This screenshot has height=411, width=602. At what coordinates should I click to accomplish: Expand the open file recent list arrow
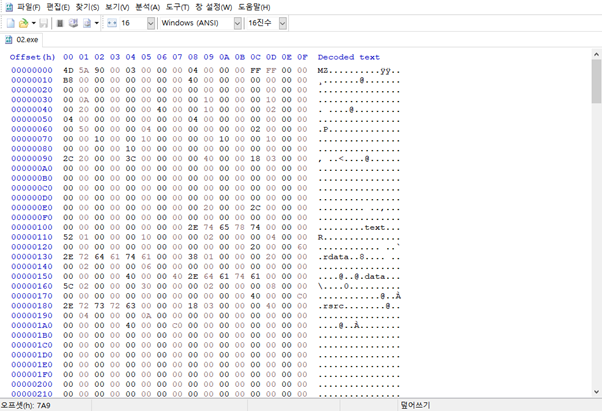point(34,23)
